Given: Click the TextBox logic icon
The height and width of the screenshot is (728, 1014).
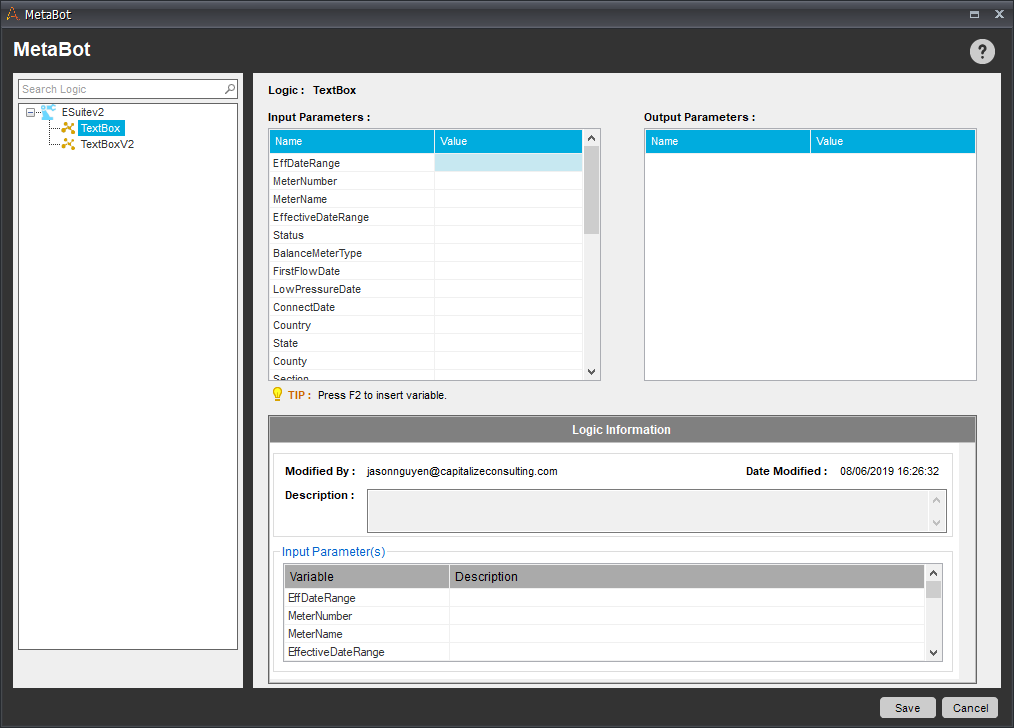Looking at the screenshot, I should point(68,128).
